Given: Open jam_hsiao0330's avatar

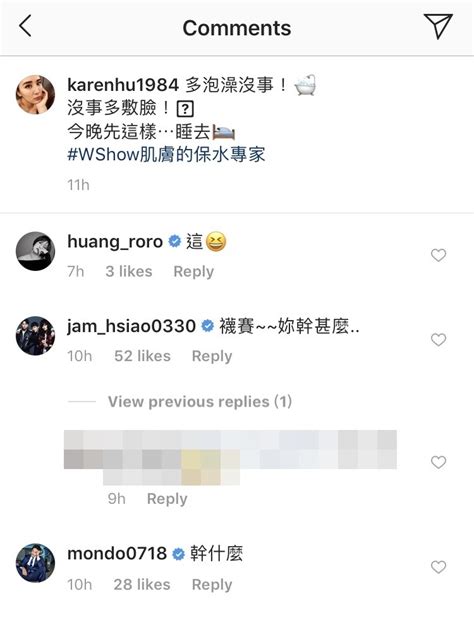Looking at the screenshot, I should (x=35, y=336).
